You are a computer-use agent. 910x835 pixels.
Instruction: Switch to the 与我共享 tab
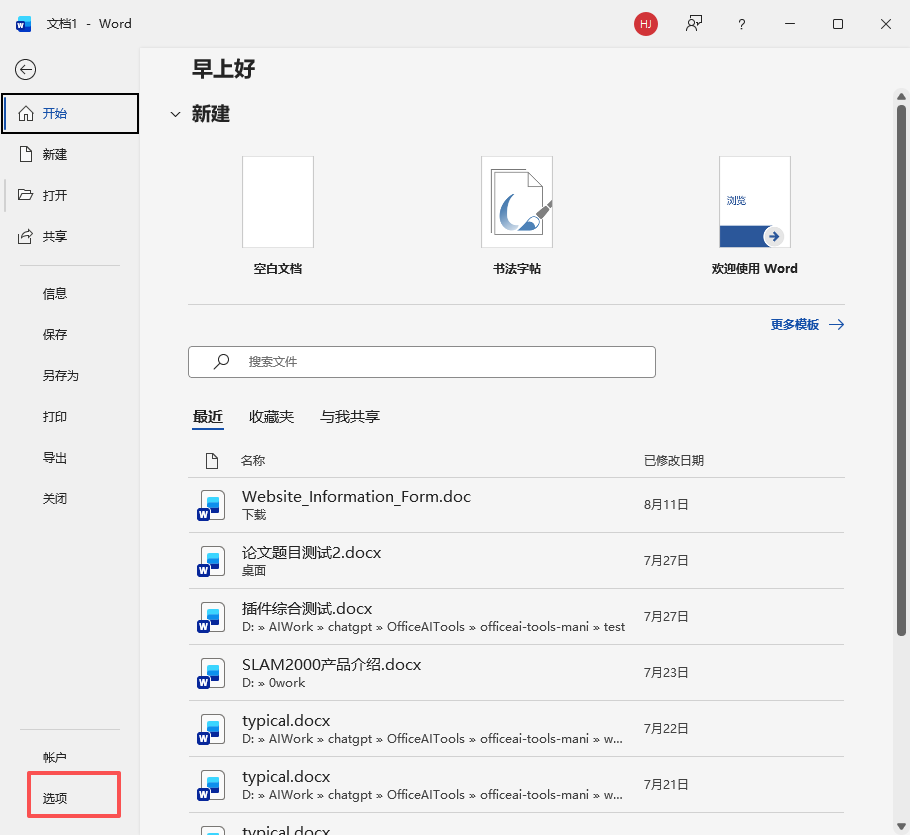(x=350, y=417)
